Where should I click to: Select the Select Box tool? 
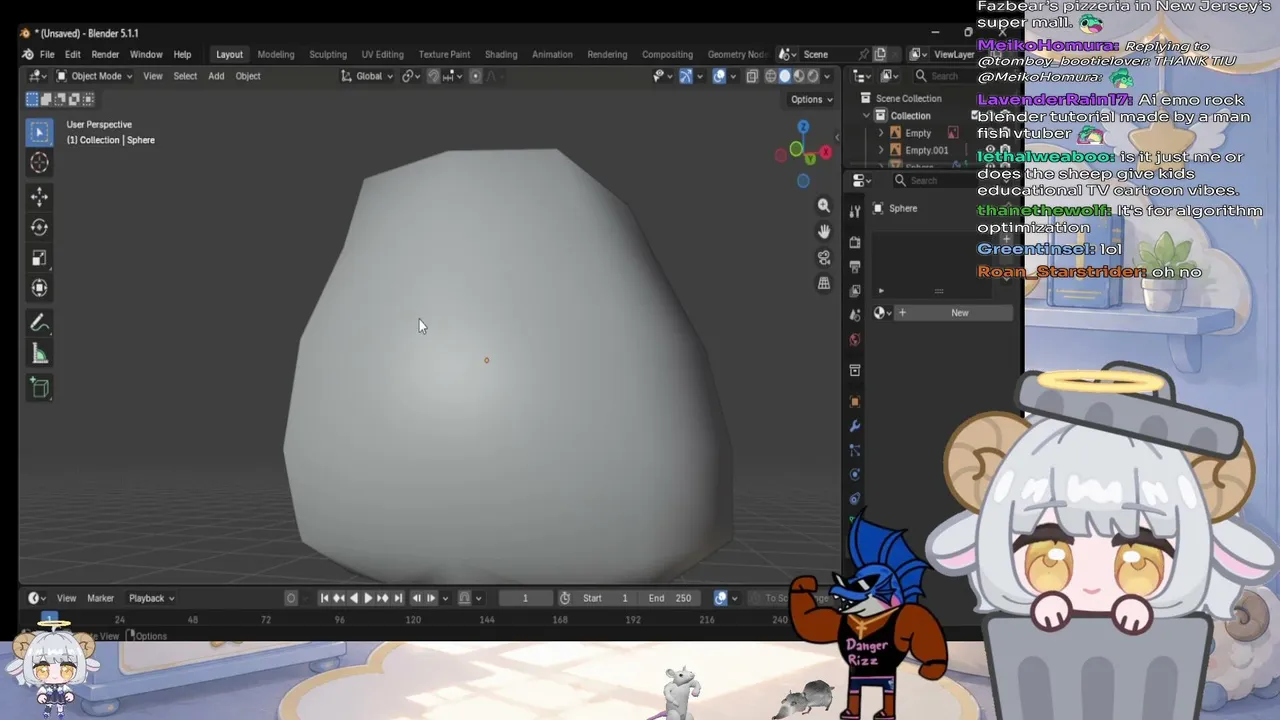[40, 132]
